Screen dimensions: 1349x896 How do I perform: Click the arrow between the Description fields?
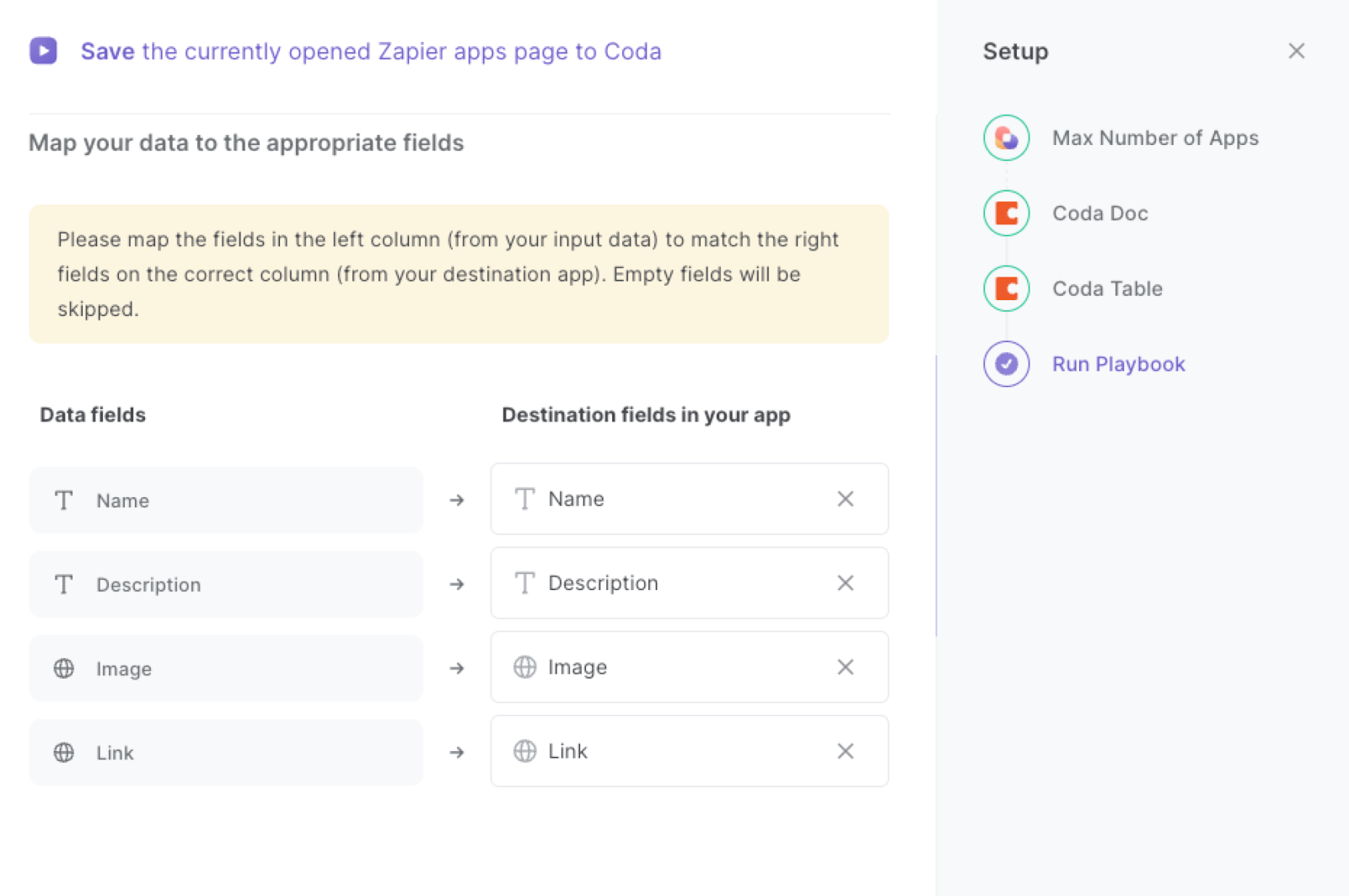tap(457, 584)
